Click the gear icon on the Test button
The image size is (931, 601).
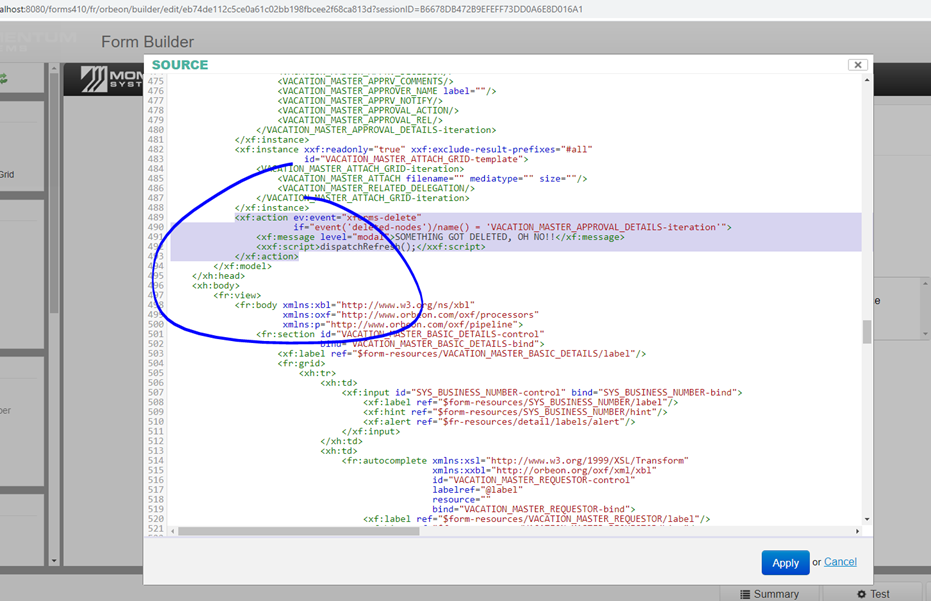(862, 594)
